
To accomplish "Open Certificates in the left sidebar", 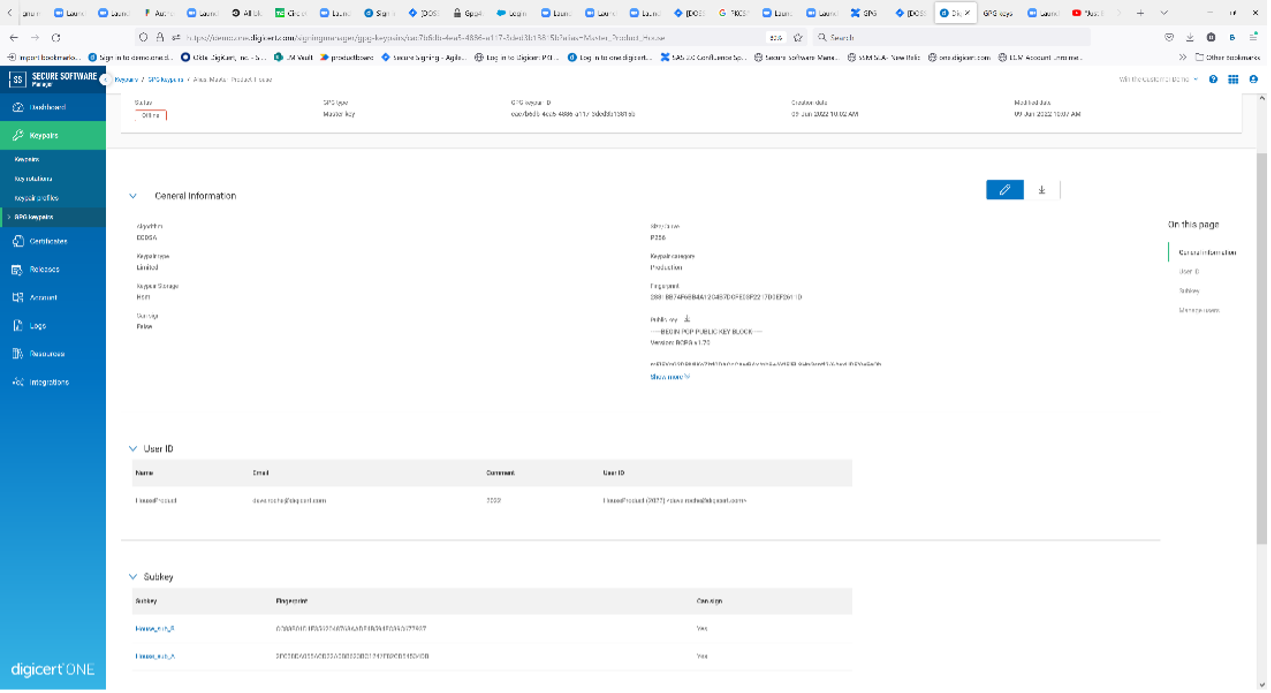I will (x=48, y=241).
